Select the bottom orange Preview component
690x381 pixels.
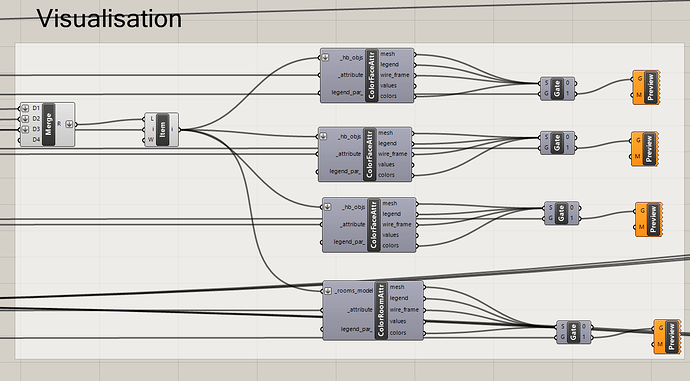tap(667, 337)
